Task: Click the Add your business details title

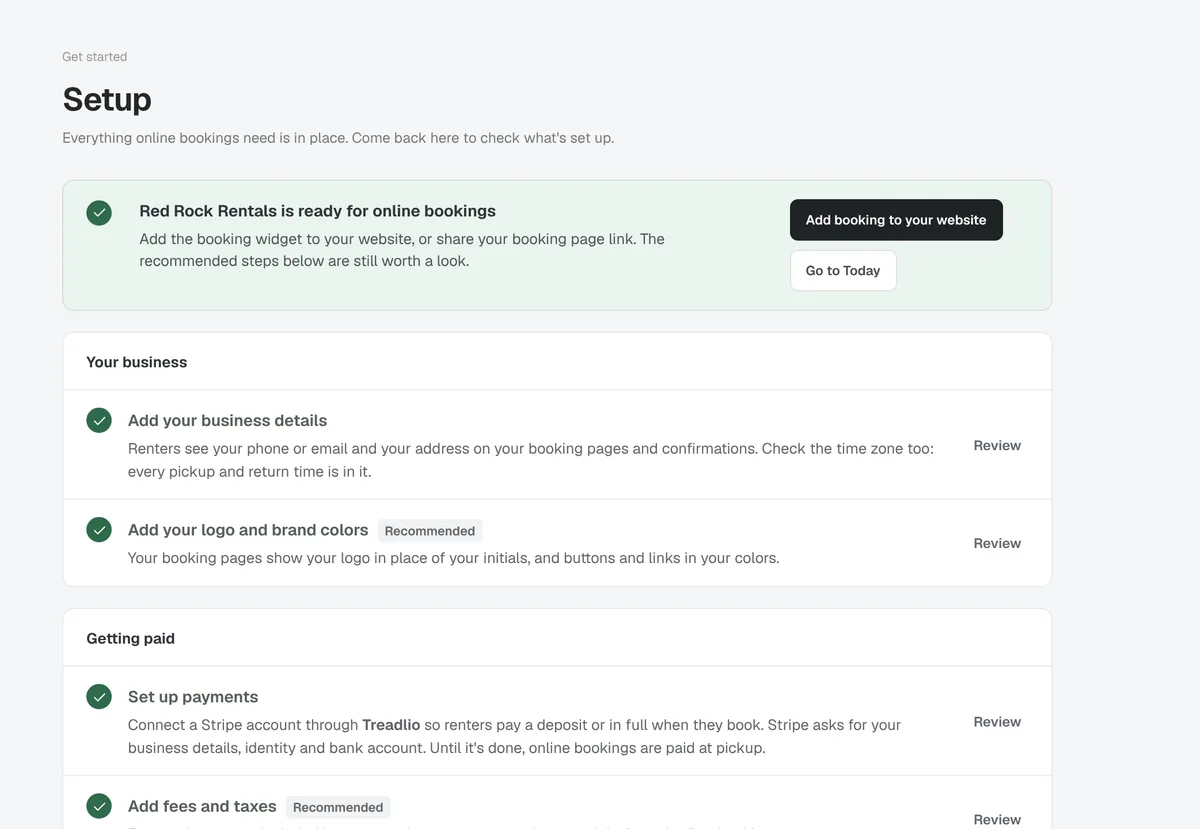Action: point(228,421)
